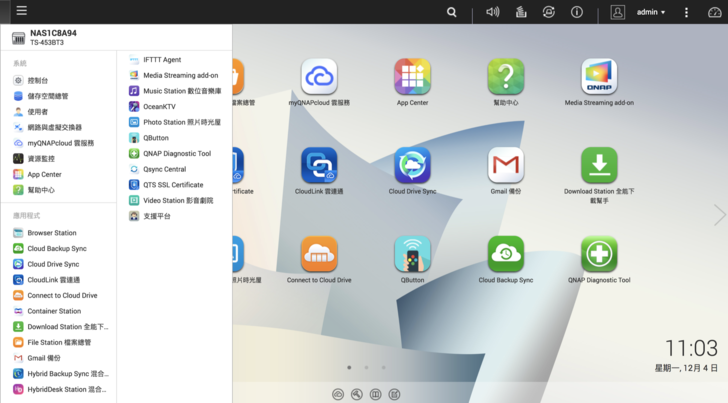Click the utility tools bottom dock icon
The height and width of the screenshot is (403, 728).
[357, 394]
